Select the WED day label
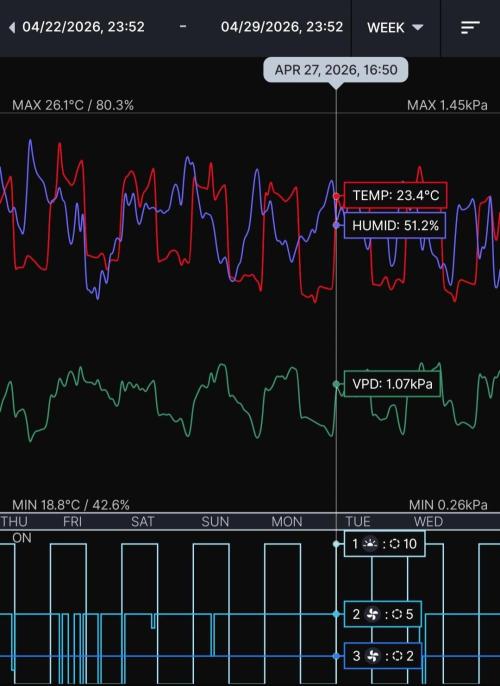Image resolution: width=500 pixels, height=686 pixels. click(x=429, y=522)
